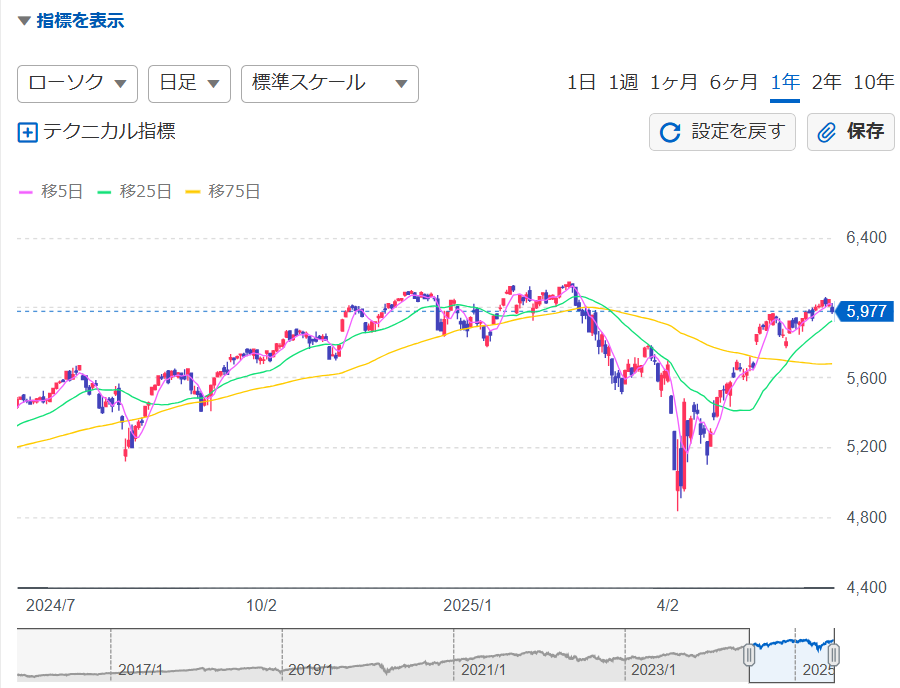
Task: Click the 2017/1 marker in navigator
Action: 141,670
